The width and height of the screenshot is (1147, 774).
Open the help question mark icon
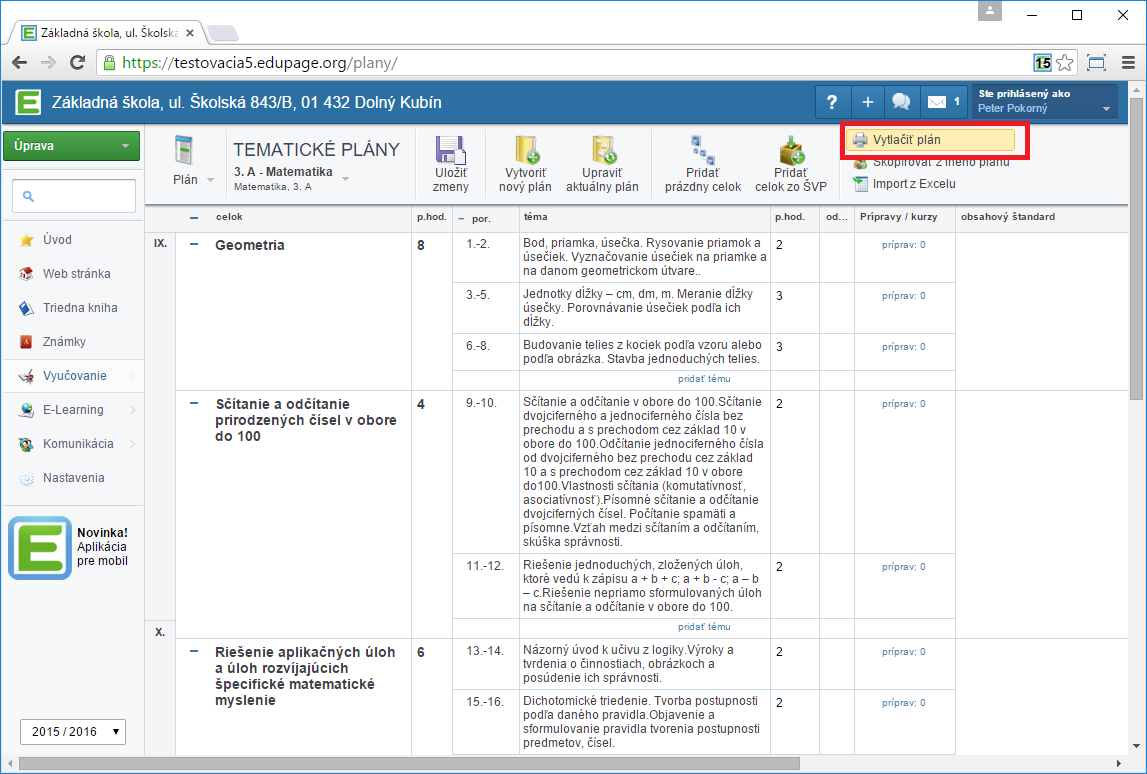[832, 102]
